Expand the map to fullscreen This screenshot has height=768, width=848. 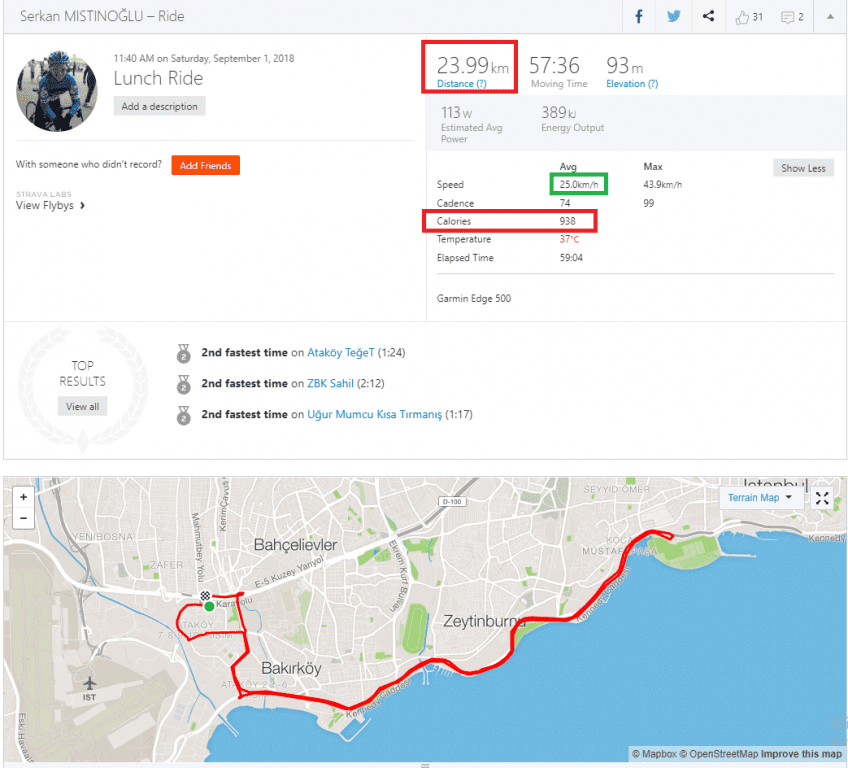point(822,498)
